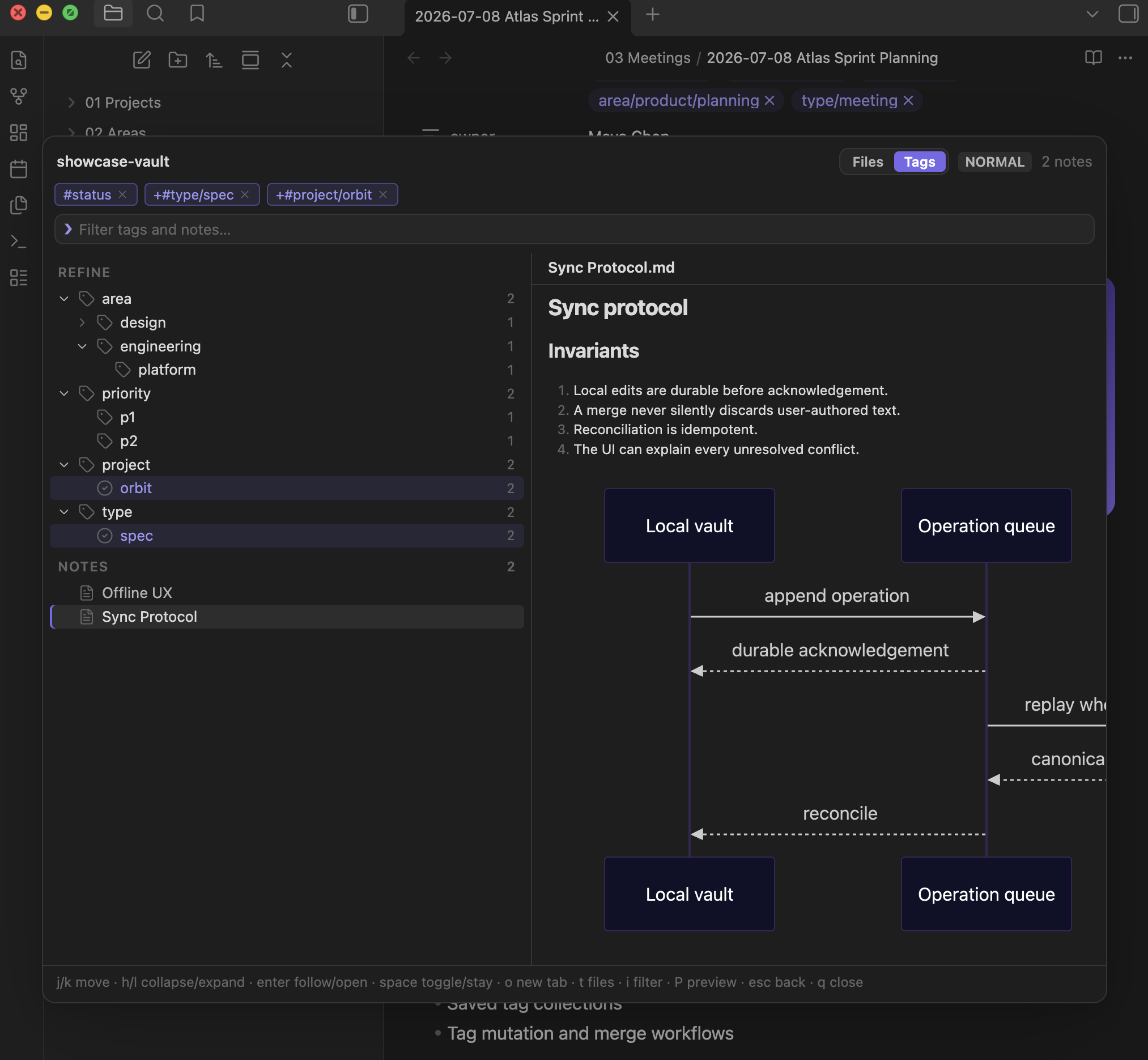The width and height of the screenshot is (1148, 1060).
Task: Expand the design tag
Action: (x=82, y=323)
